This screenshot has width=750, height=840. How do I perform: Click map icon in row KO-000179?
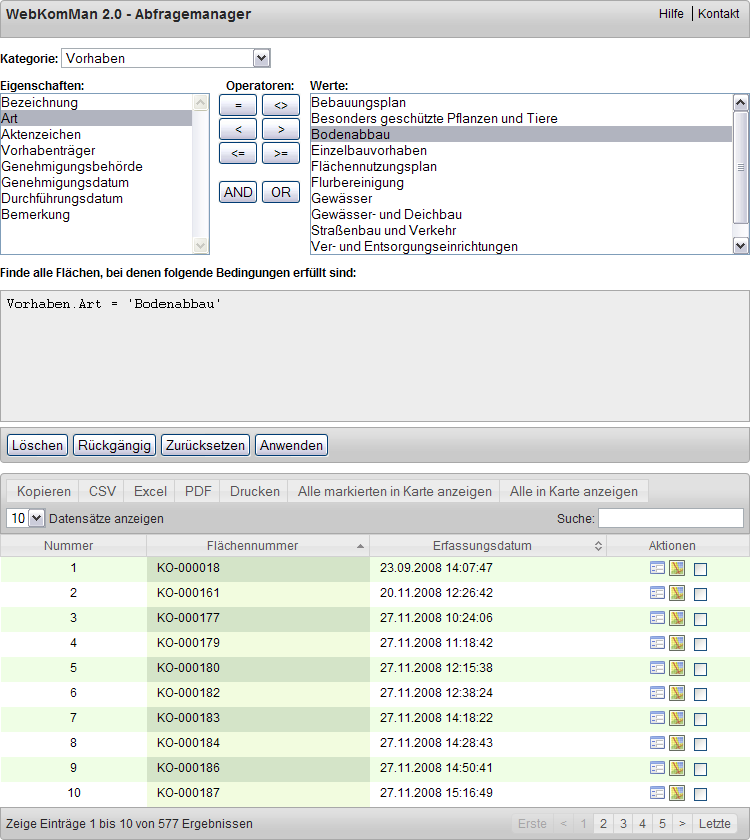[x=677, y=643]
